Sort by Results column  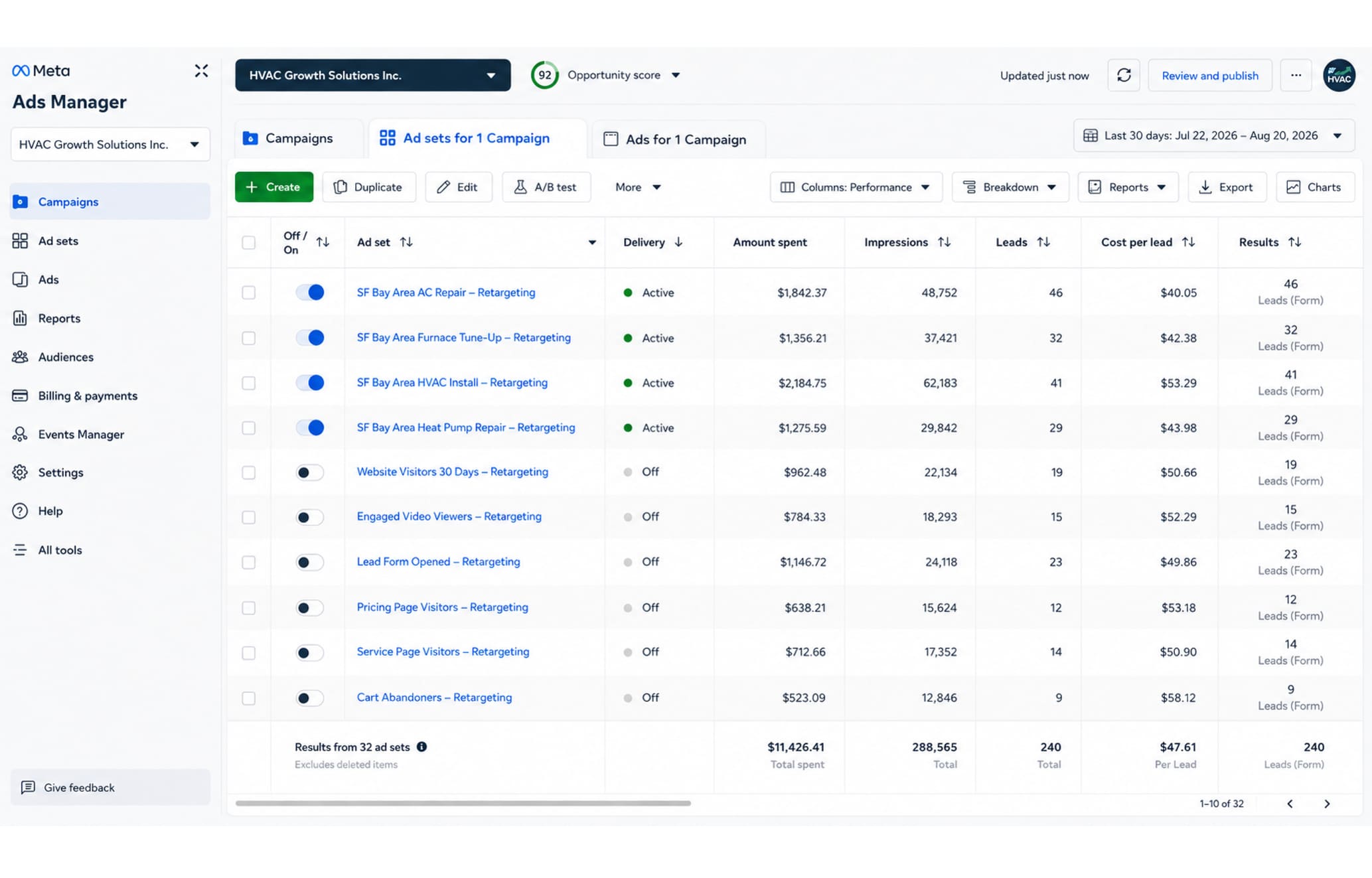[x=1294, y=242]
